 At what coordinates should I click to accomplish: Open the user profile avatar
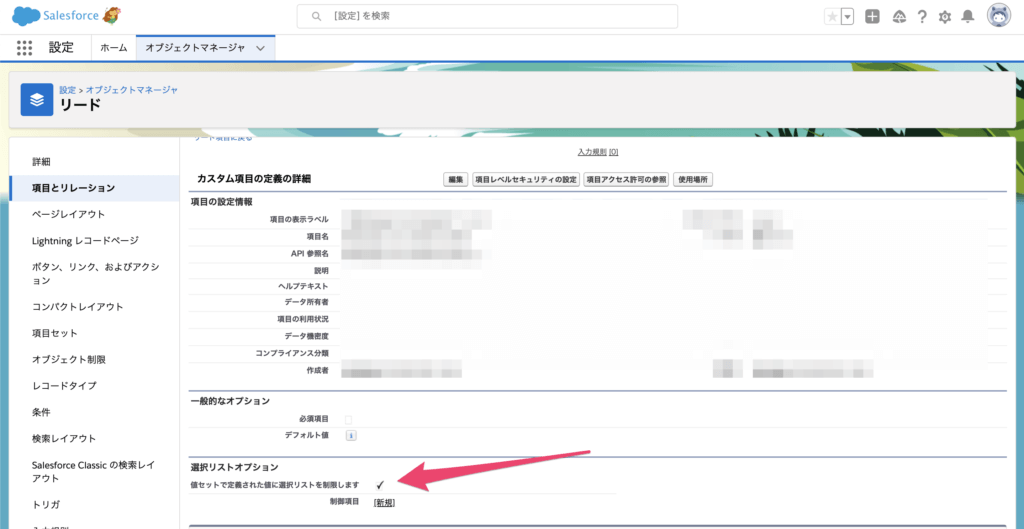tap(998, 16)
